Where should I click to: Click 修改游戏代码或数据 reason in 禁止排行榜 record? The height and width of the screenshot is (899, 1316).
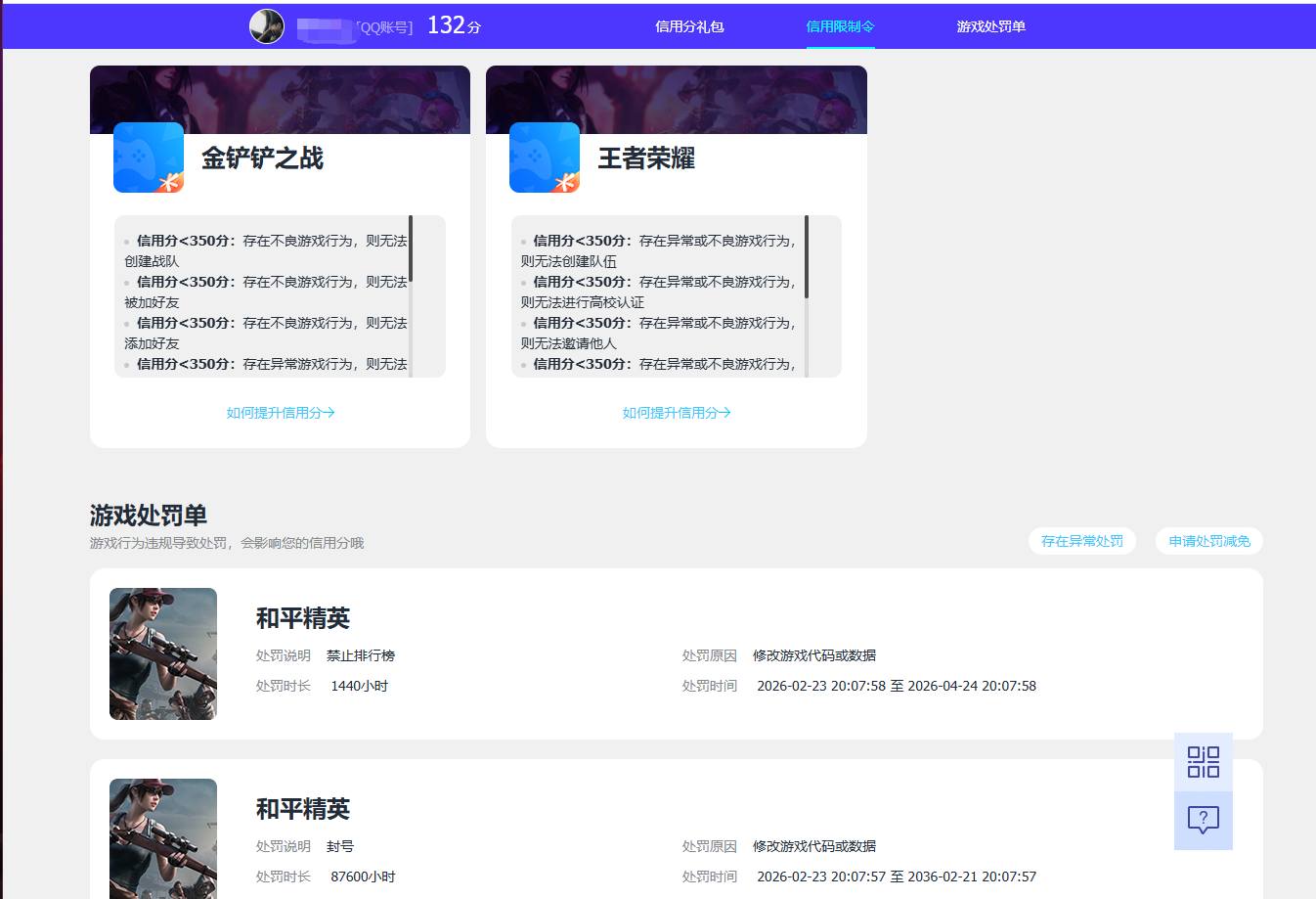[814, 655]
